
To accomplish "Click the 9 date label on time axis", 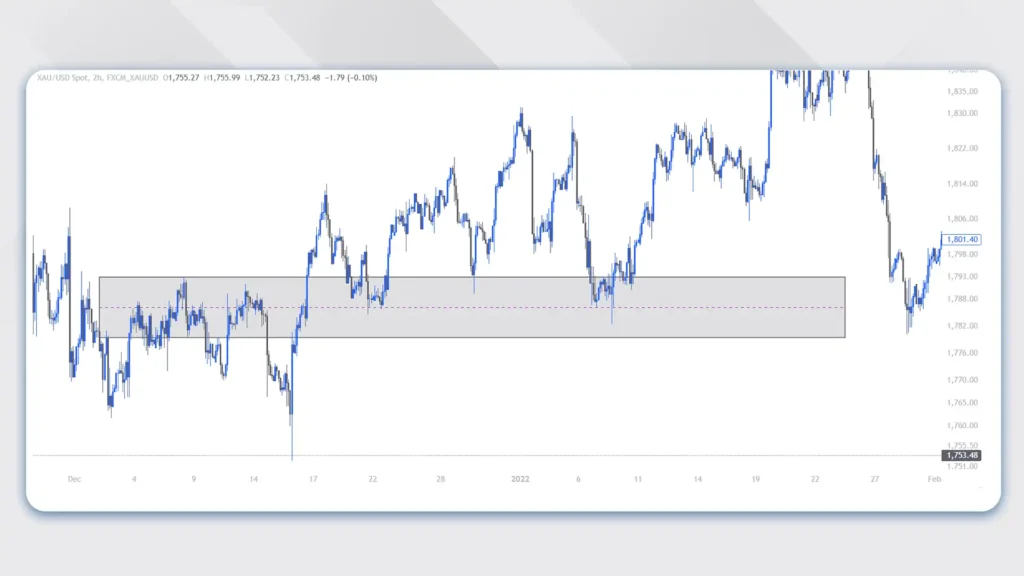I will pos(193,479).
